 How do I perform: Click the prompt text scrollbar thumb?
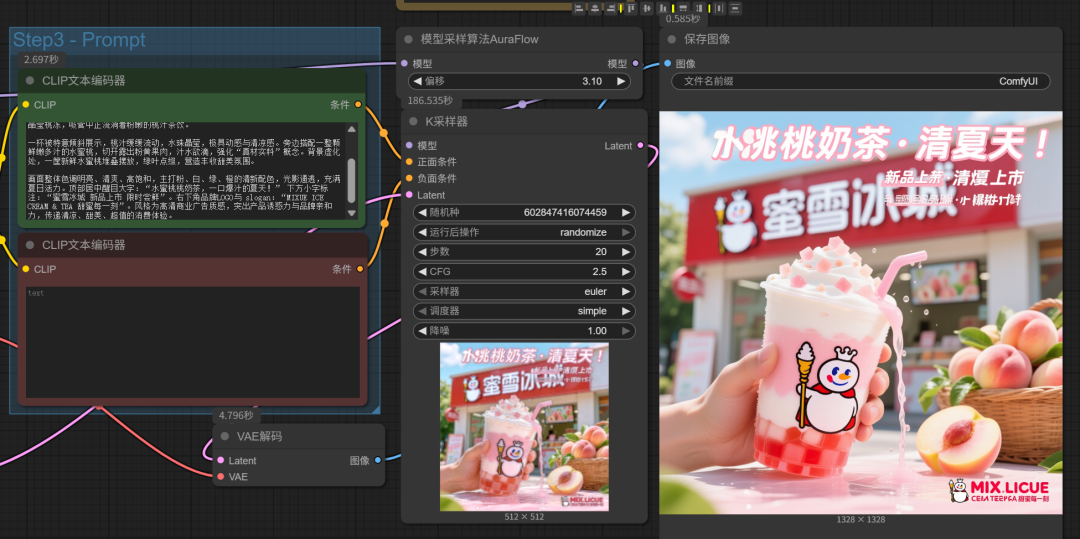click(x=352, y=180)
